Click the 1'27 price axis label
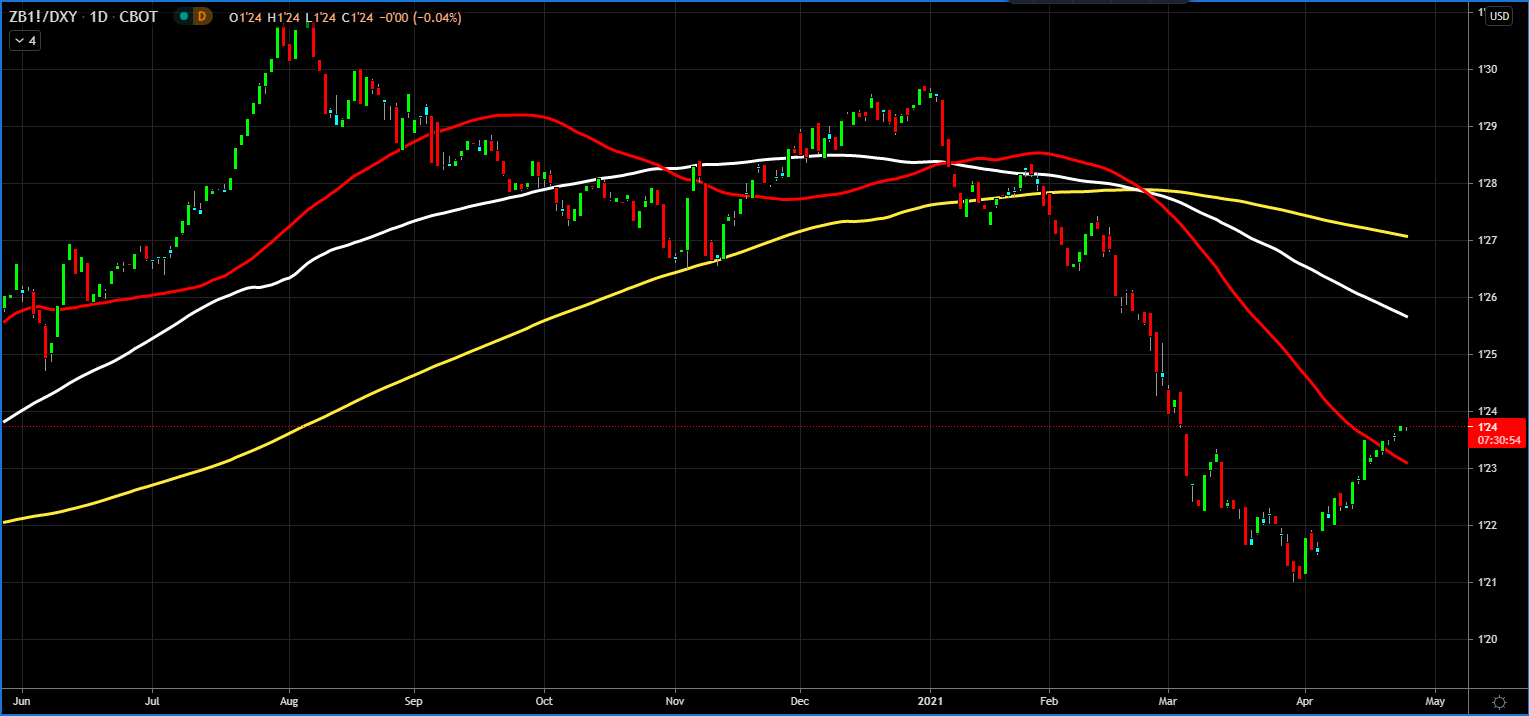This screenshot has height=716, width=1529. coord(1488,240)
